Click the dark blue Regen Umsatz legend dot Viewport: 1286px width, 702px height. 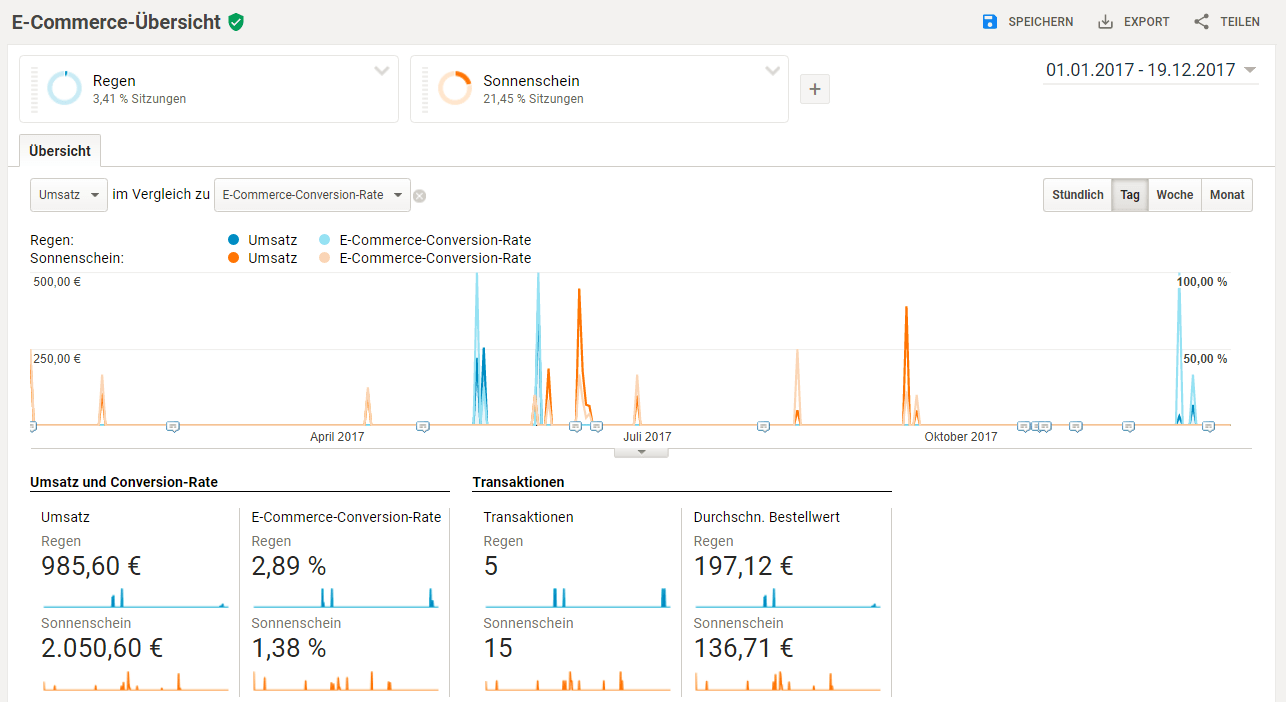point(234,240)
